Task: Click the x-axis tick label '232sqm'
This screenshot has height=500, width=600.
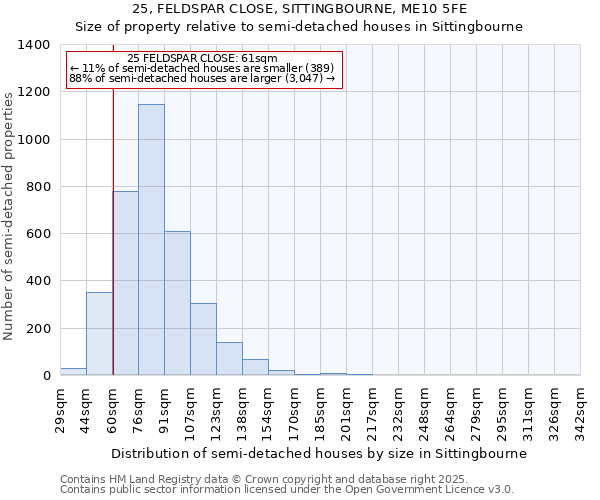Action: [x=398, y=414]
